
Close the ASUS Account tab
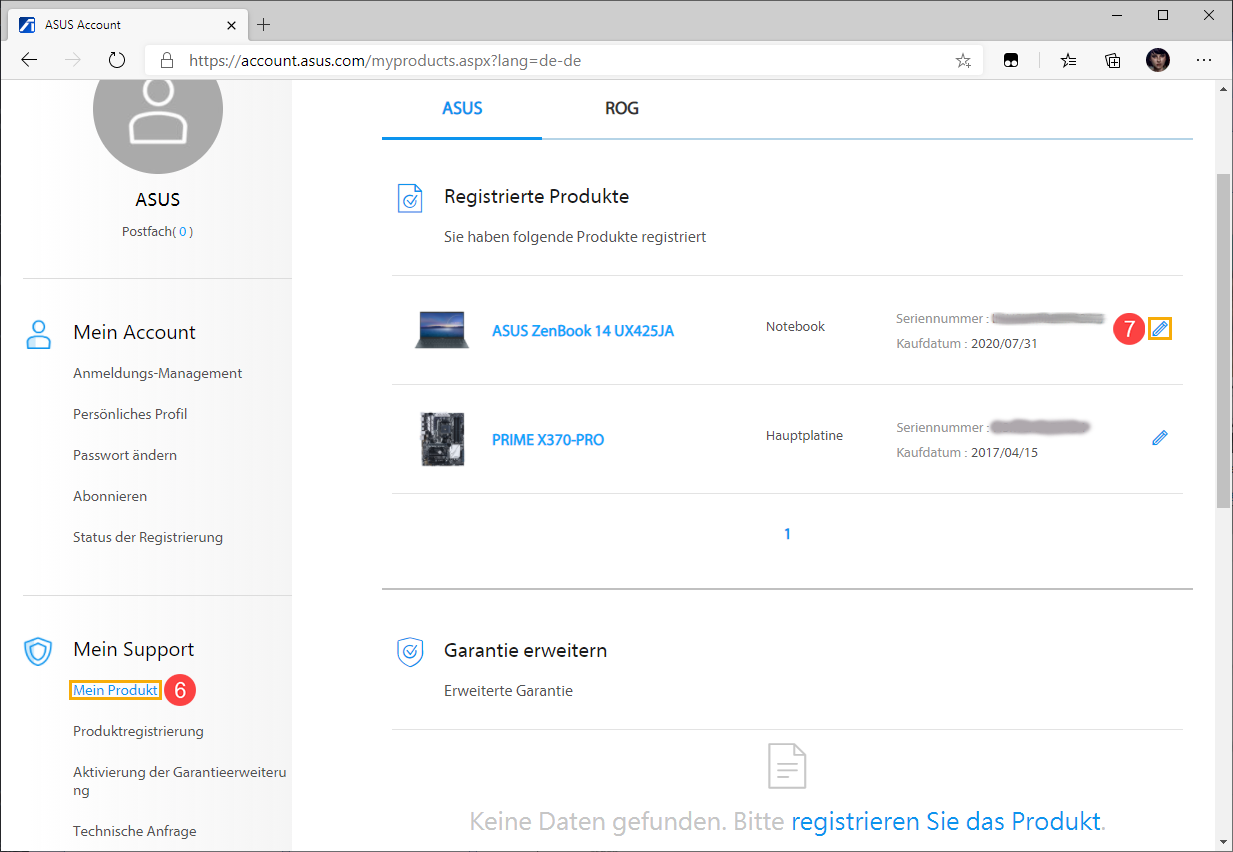232,25
